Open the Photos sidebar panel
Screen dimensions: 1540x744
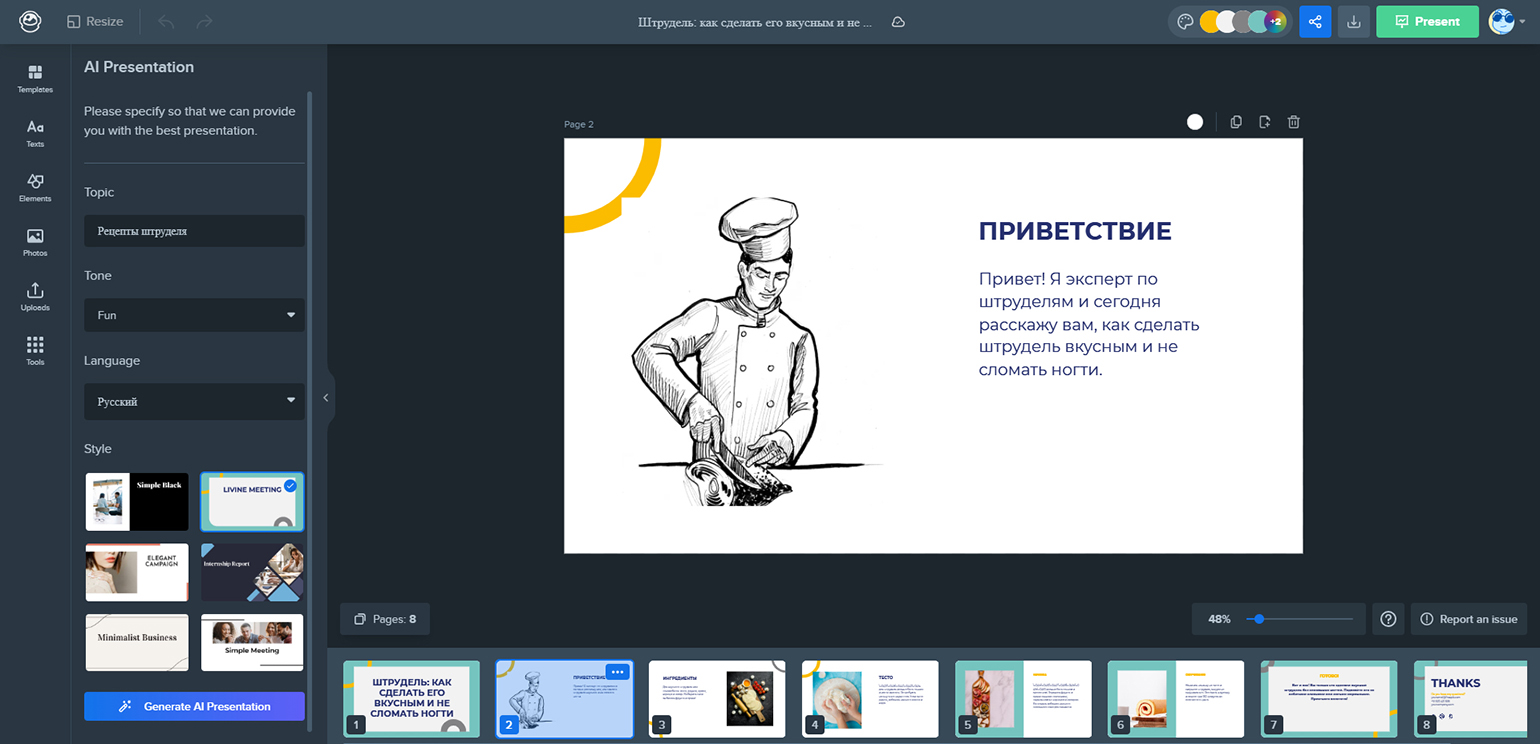(35, 242)
